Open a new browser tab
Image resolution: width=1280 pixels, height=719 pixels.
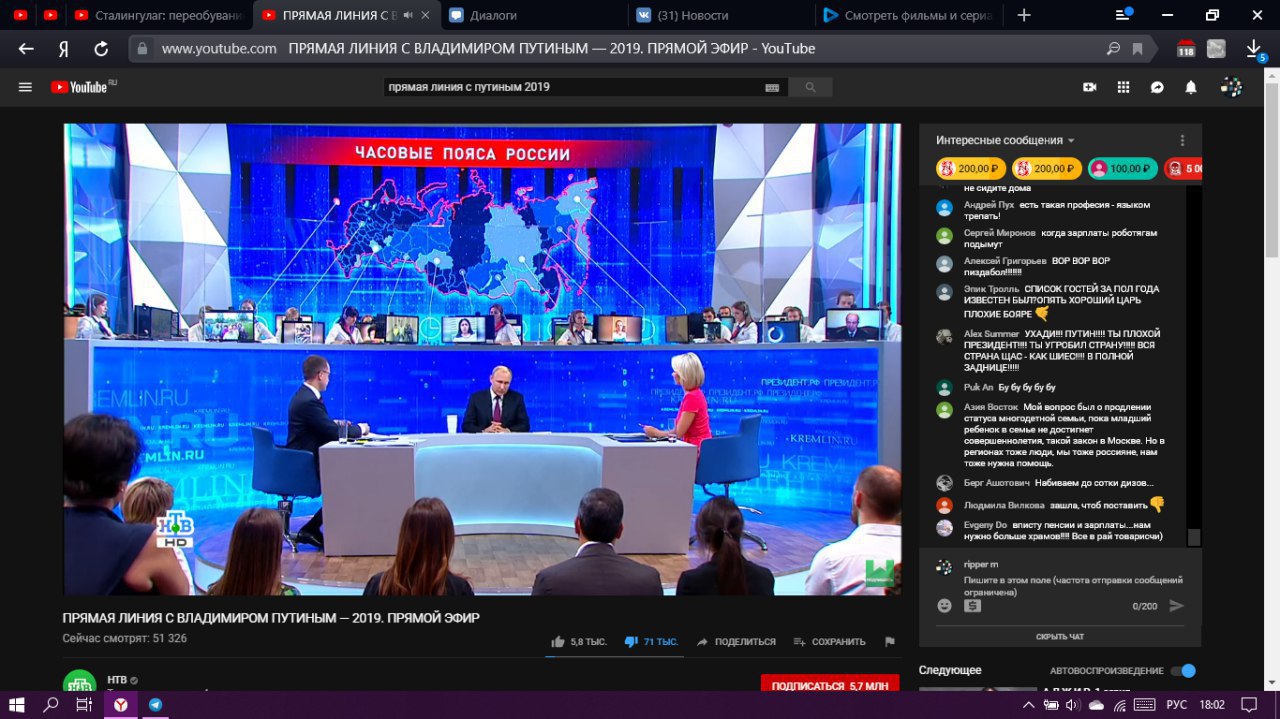[x=1023, y=15]
